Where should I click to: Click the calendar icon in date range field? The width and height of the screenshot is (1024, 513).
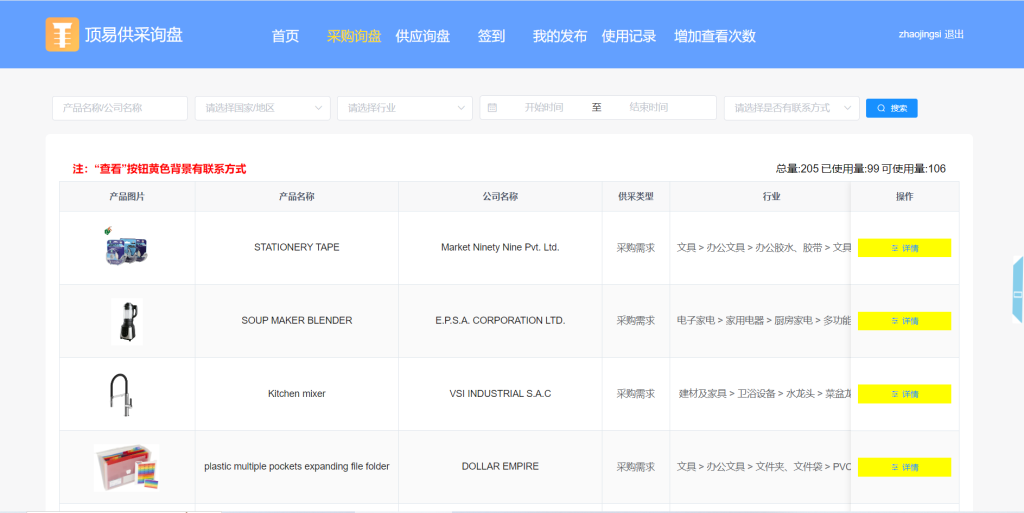pos(492,107)
